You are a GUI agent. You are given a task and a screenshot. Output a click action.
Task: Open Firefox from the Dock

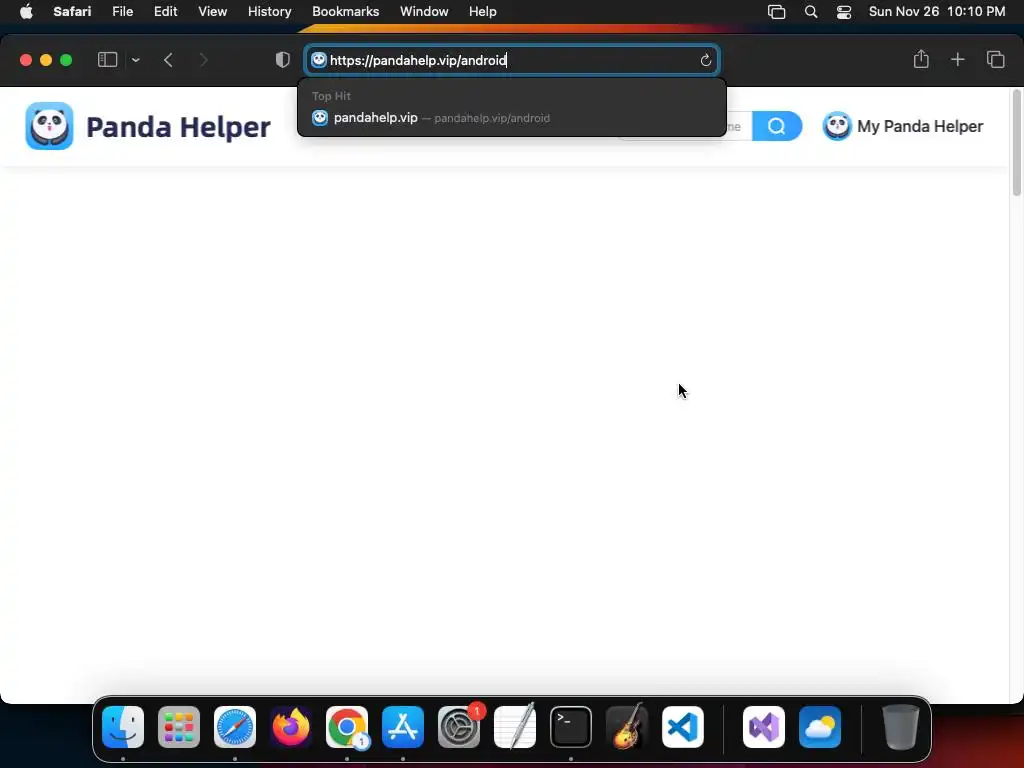click(291, 727)
